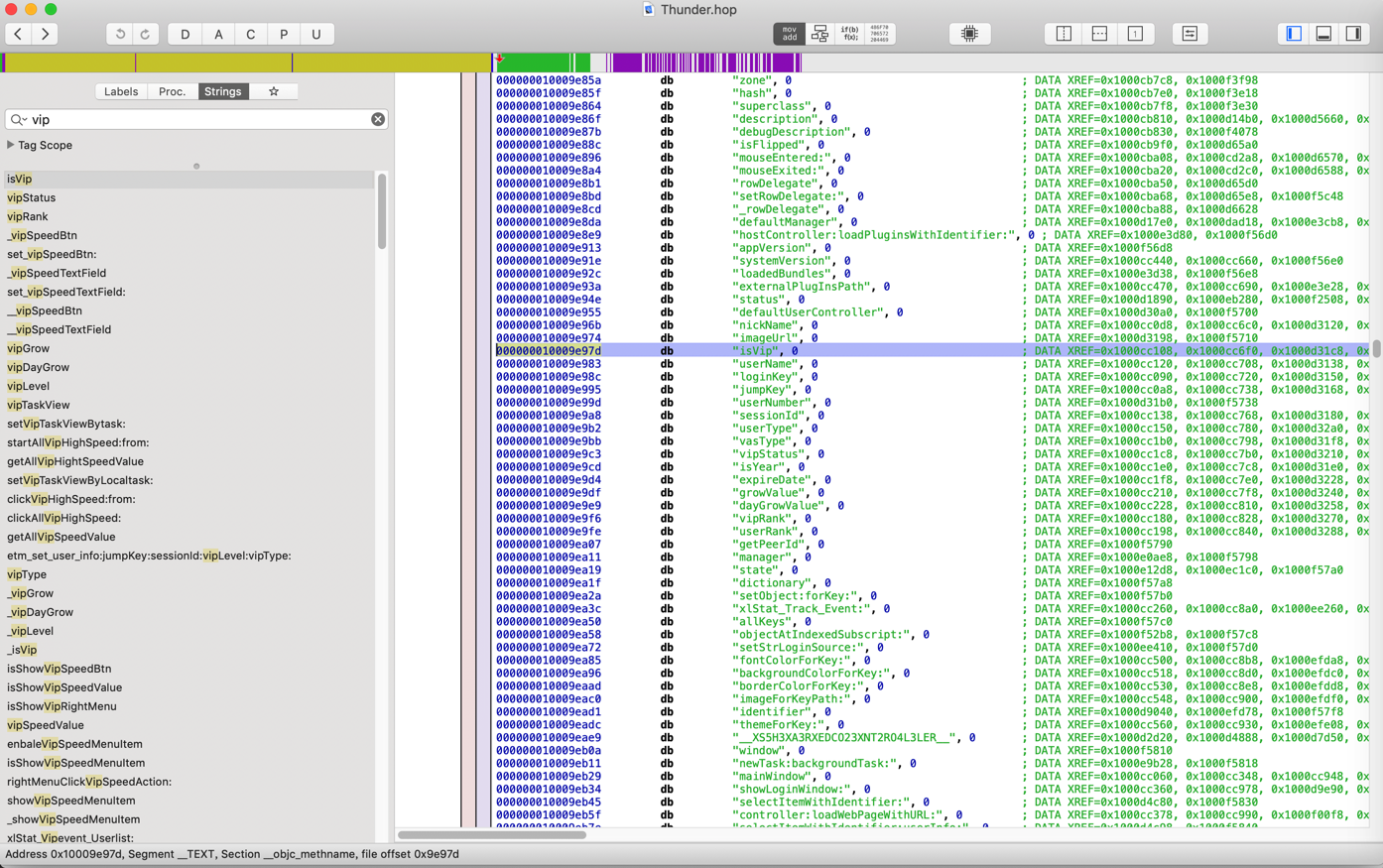Mark selection as Data with D button
Image resolution: width=1383 pixels, height=868 pixels.
[185, 34]
